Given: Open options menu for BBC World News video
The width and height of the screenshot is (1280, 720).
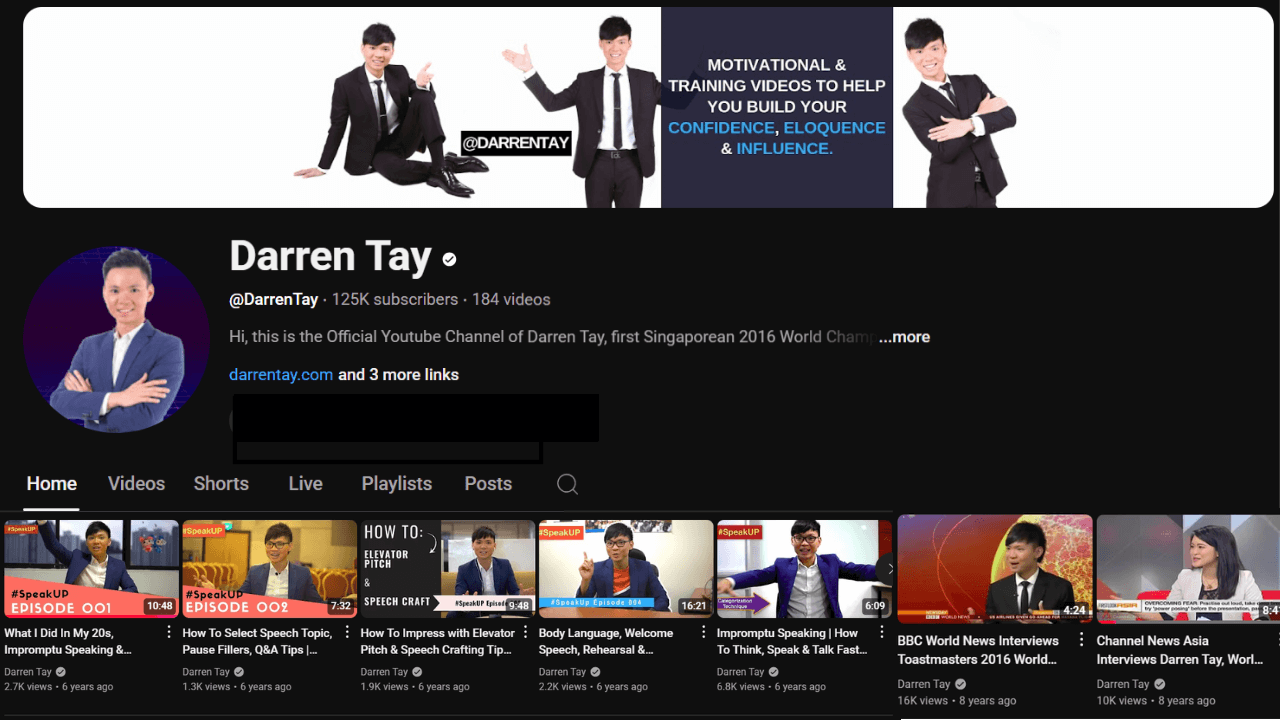Looking at the screenshot, I should (1081, 640).
